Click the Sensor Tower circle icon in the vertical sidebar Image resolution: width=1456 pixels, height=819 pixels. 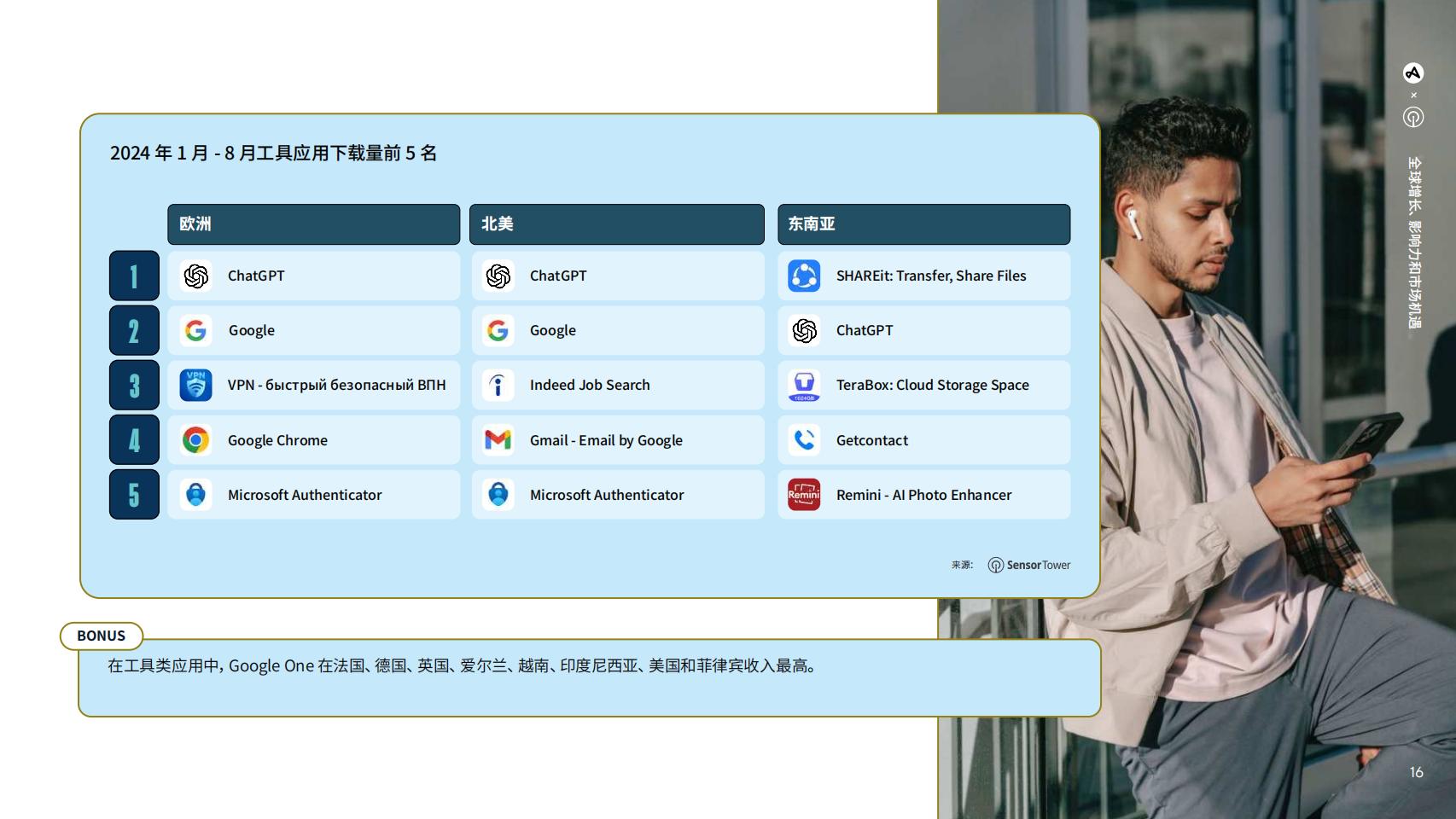[1413, 117]
